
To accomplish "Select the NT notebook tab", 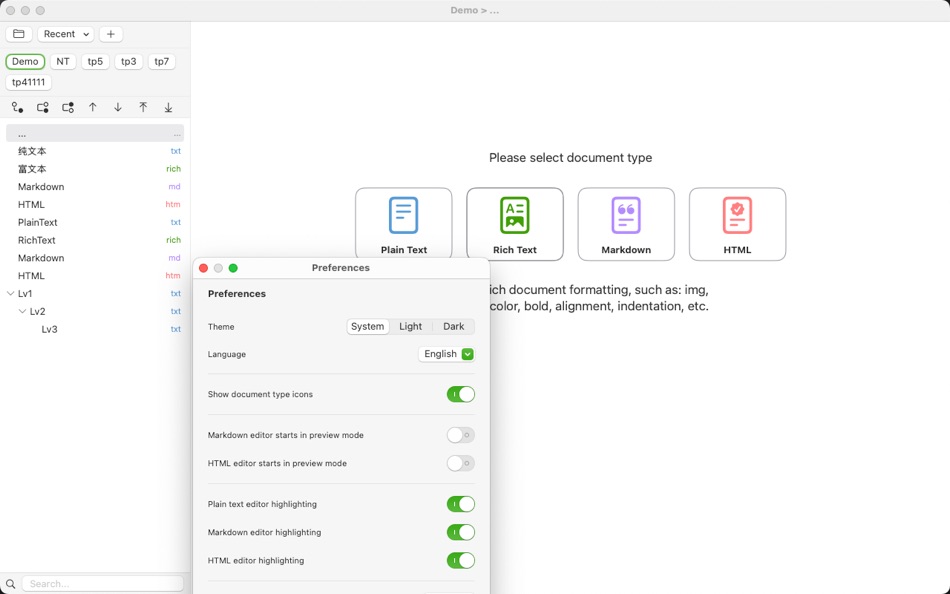I will [63, 61].
